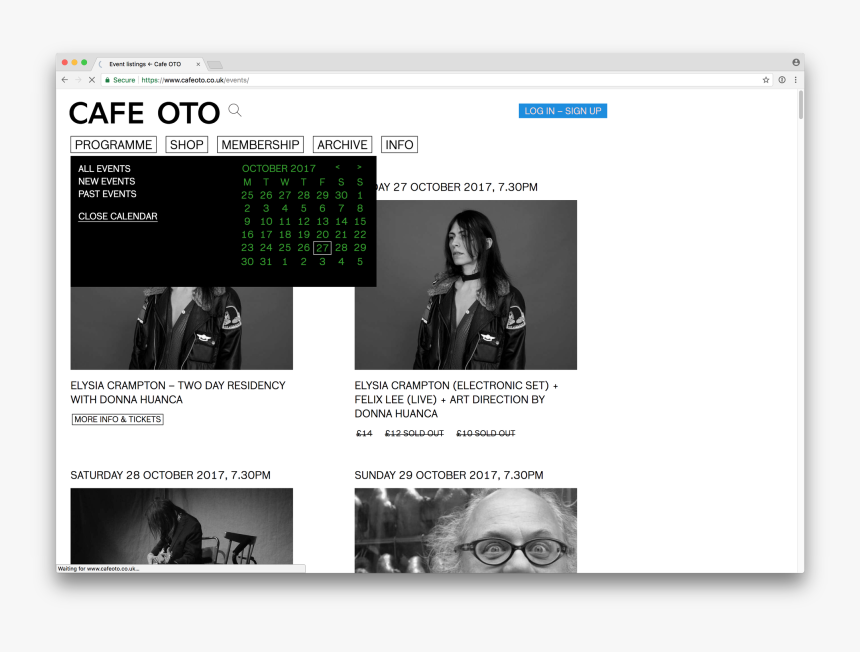Open a new browser tab
Screen dimensions: 860x652
(215, 65)
